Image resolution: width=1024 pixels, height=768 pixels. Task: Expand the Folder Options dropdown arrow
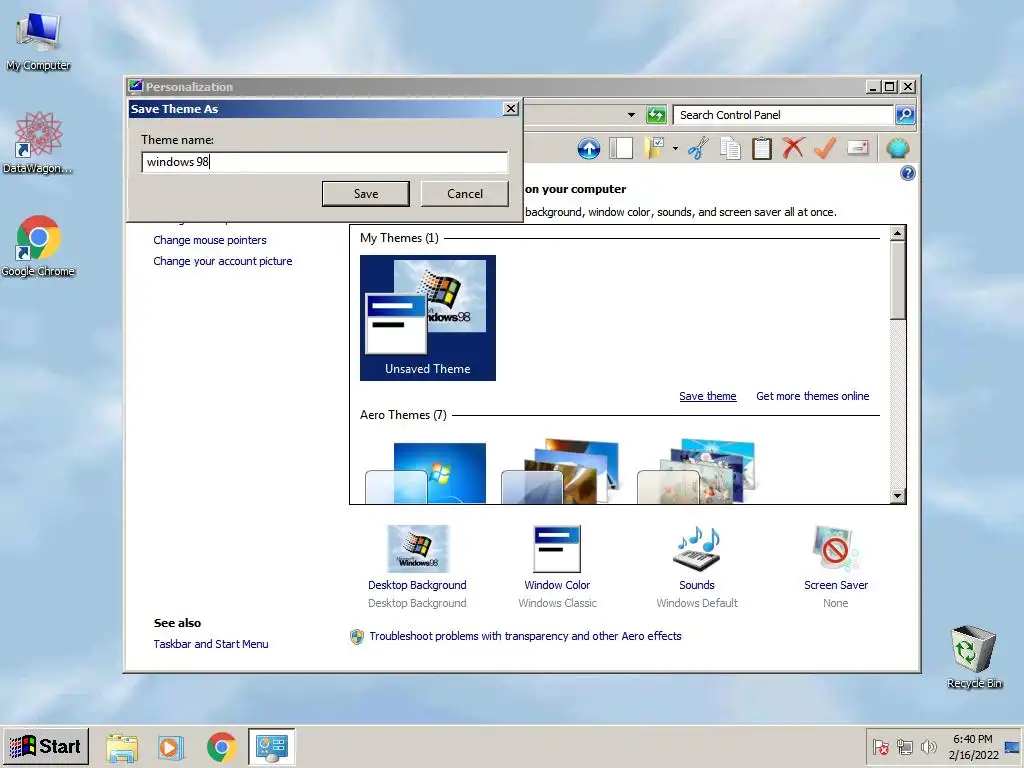click(x=675, y=149)
